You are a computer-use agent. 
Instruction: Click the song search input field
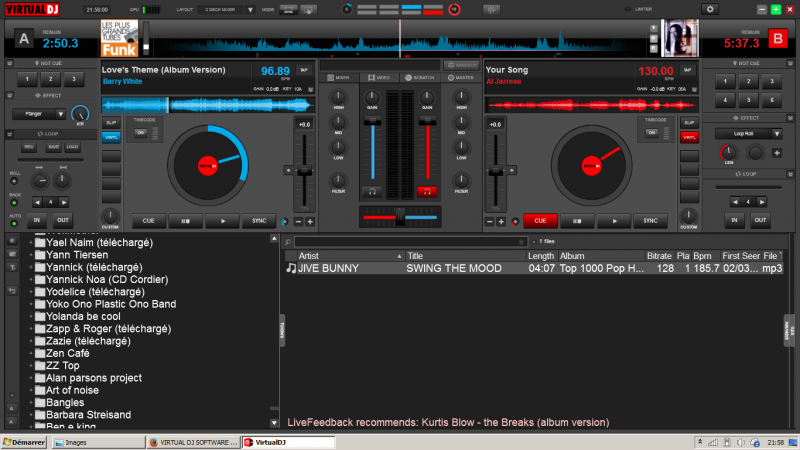click(x=410, y=242)
